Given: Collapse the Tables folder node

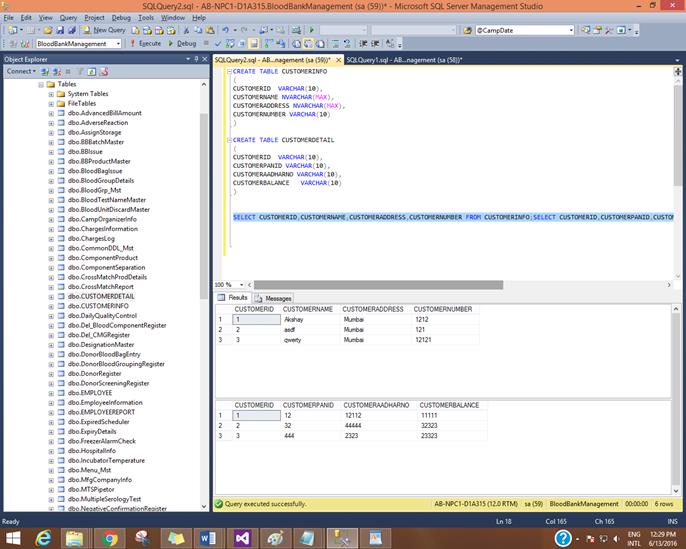Looking at the screenshot, I should [39, 84].
